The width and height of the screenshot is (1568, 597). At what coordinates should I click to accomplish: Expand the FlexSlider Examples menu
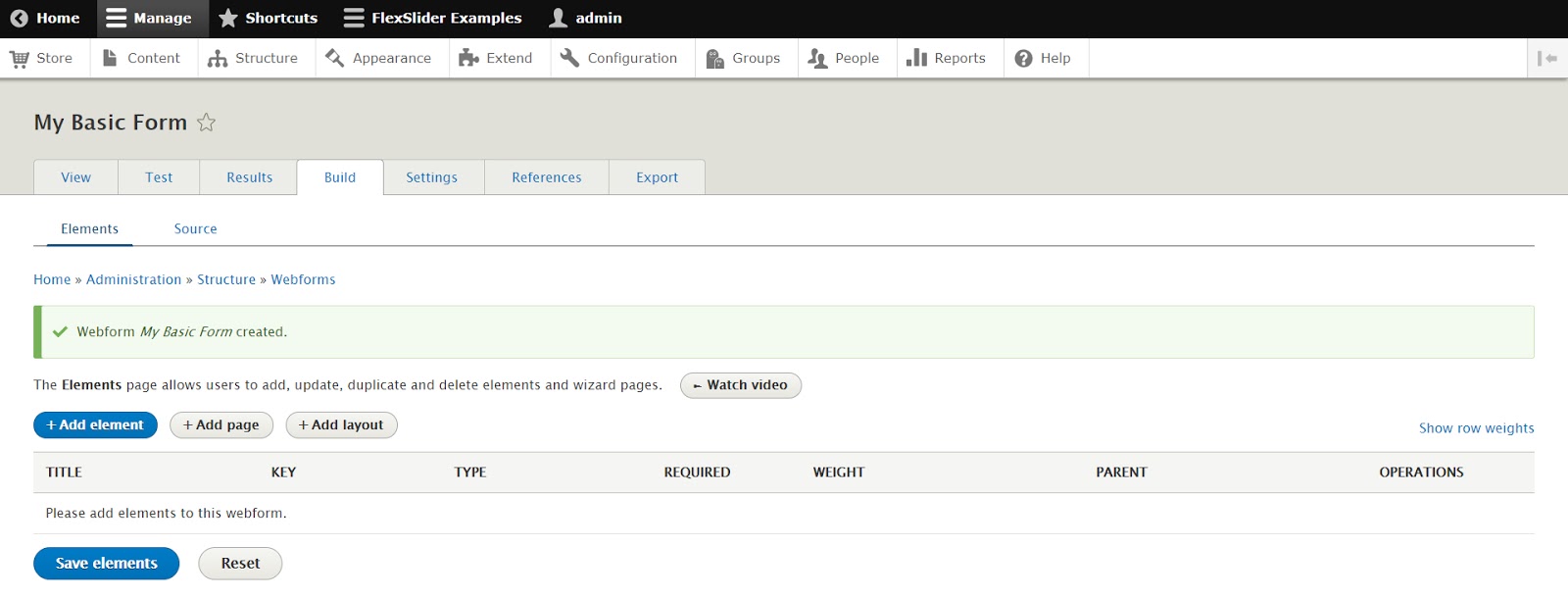pos(432,19)
